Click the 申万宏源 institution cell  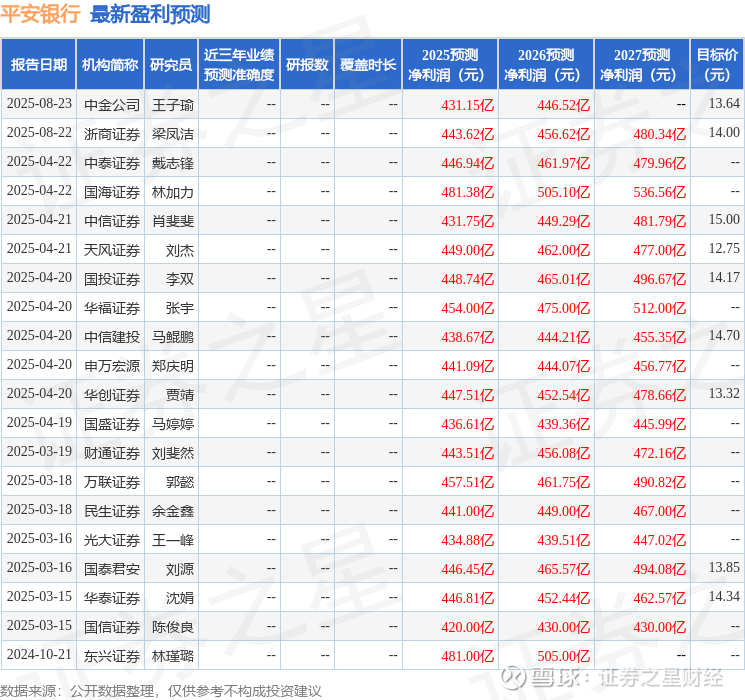pyautogui.click(x=112, y=366)
